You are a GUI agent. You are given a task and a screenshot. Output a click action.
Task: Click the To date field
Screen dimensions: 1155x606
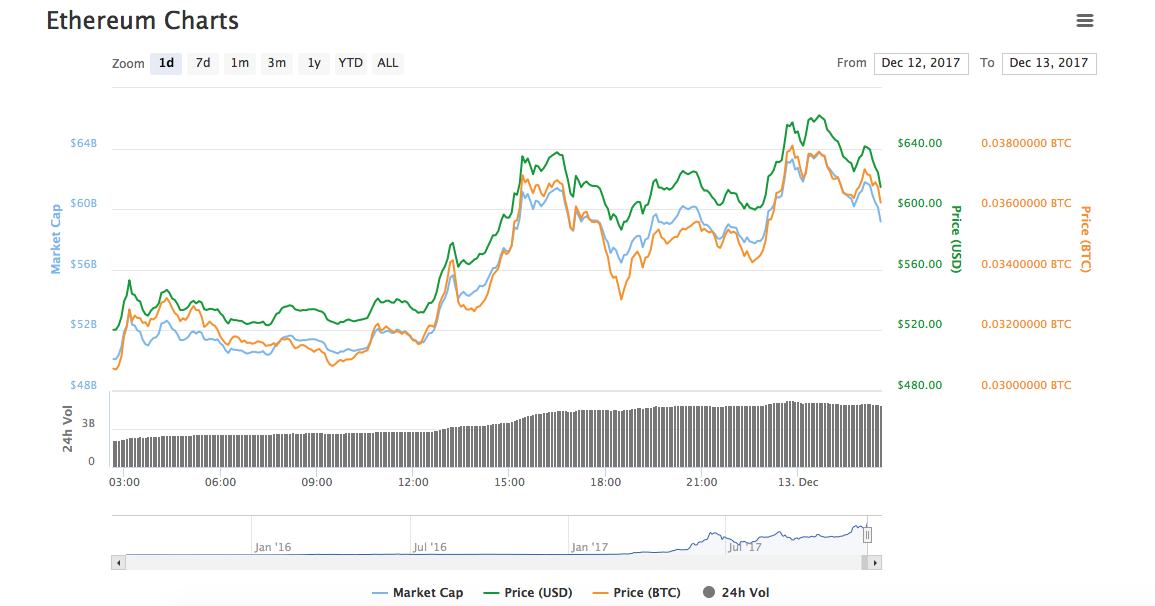1048,63
